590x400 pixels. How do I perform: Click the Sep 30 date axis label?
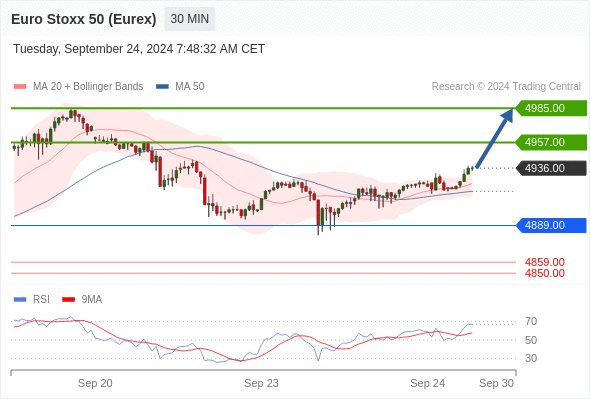point(496,383)
